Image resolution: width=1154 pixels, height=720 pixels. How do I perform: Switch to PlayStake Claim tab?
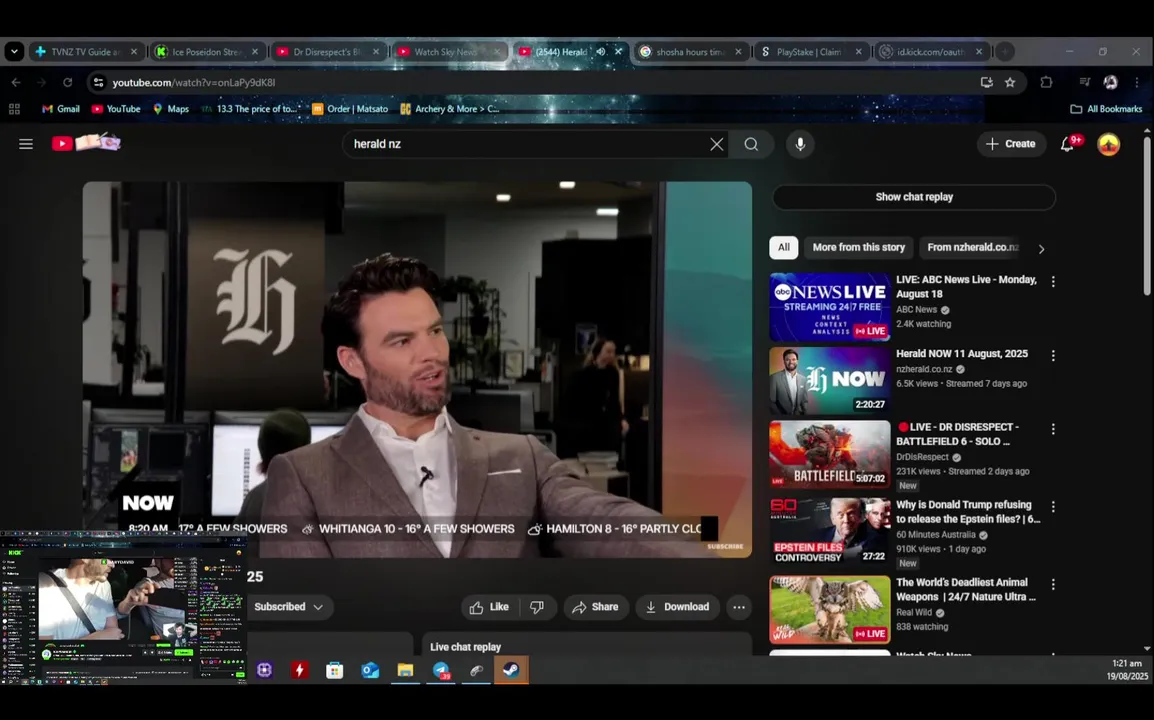point(811,52)
